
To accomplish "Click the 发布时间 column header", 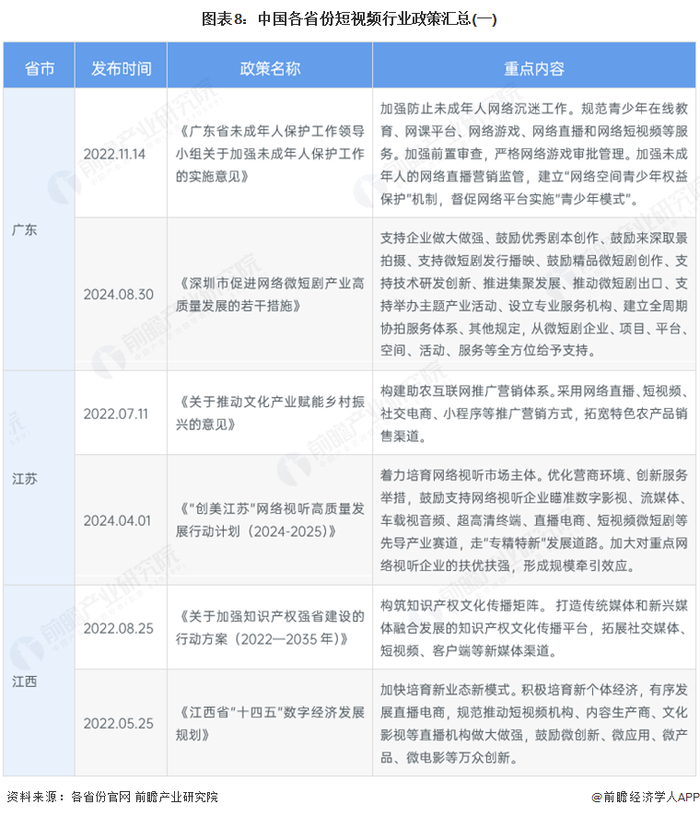I will 121,68.
